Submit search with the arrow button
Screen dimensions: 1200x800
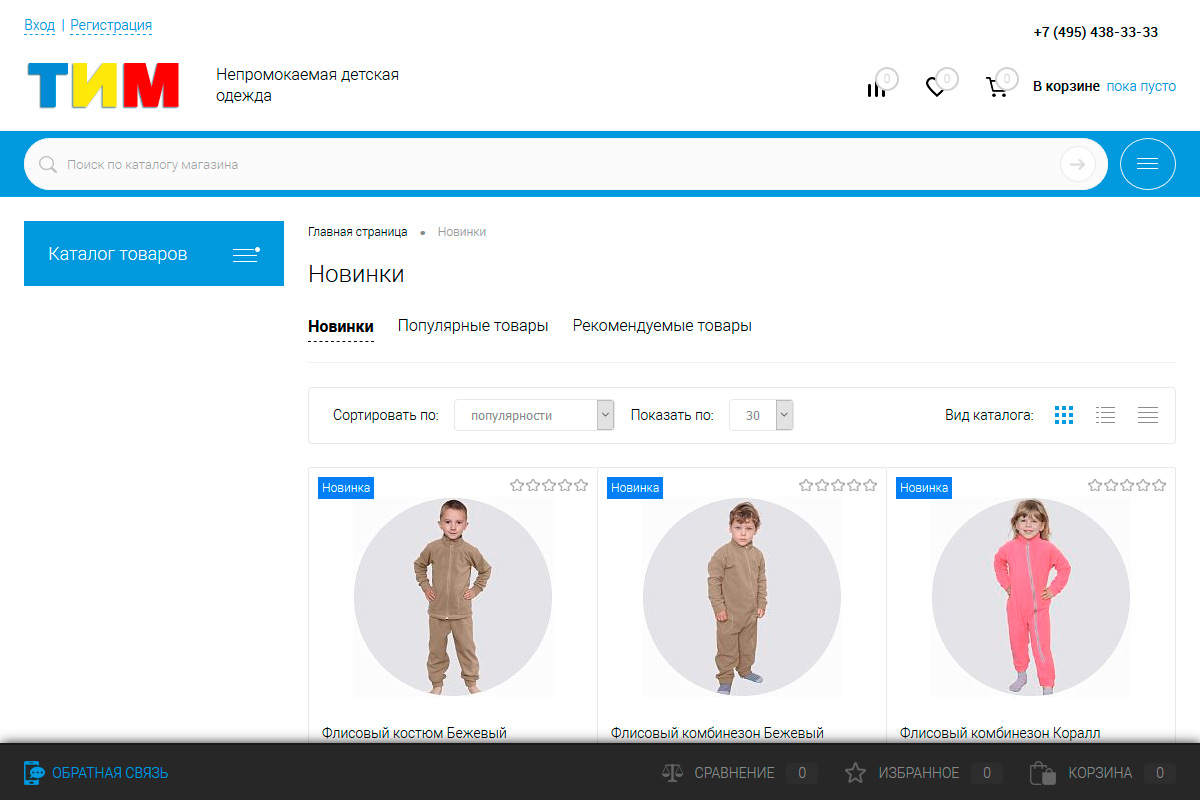(x=1077, y=164)
